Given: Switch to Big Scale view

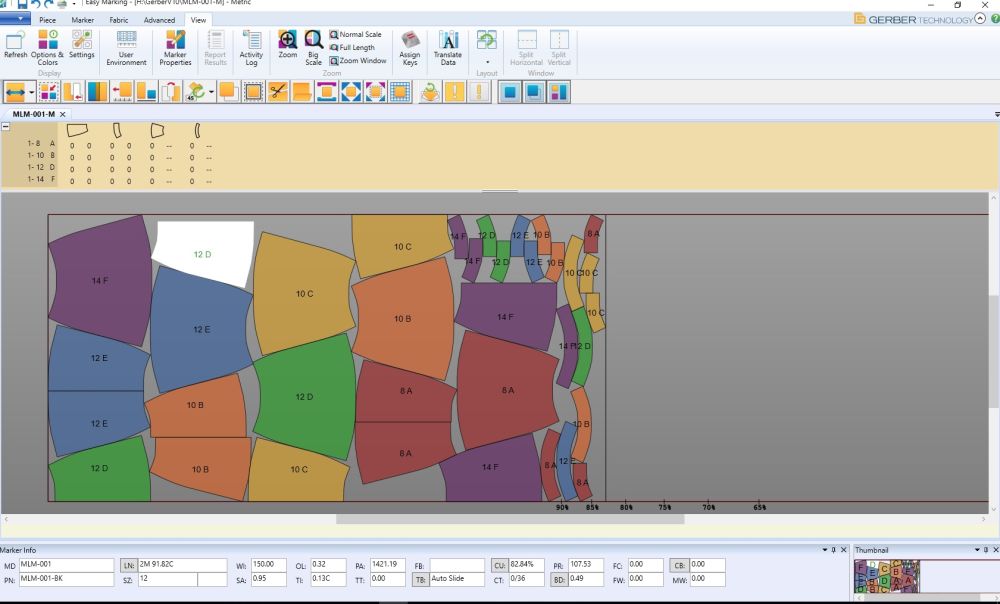Looking at the screenshot, I should [x=313, y=48].
